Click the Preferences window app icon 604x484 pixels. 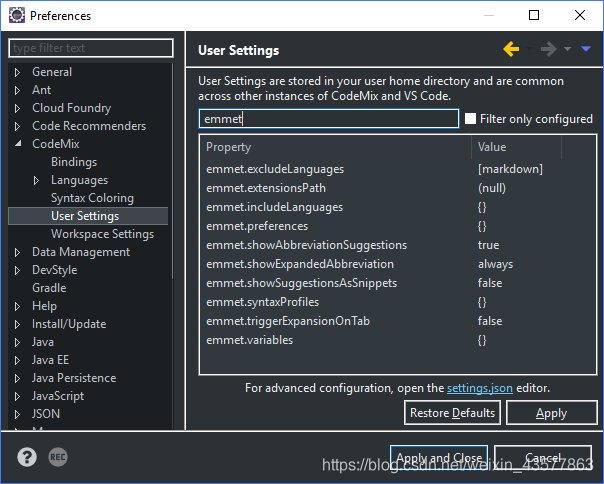17,15
